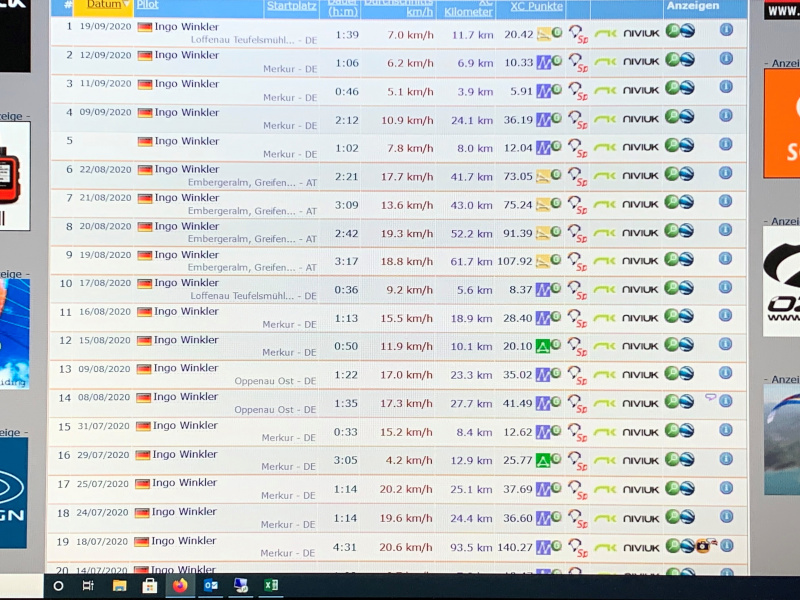Toggle sort arrow beside Datum header
The width and height of the screenshot is (800, 600).
pyautogui.click(x=126, y=5)
